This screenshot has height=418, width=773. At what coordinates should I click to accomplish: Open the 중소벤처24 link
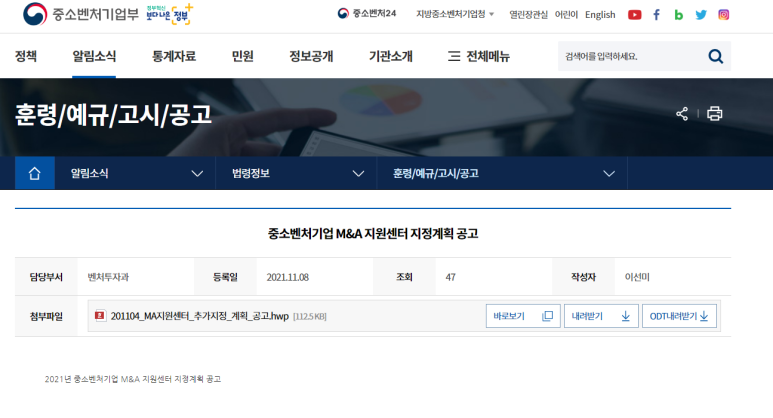[367, 14]
